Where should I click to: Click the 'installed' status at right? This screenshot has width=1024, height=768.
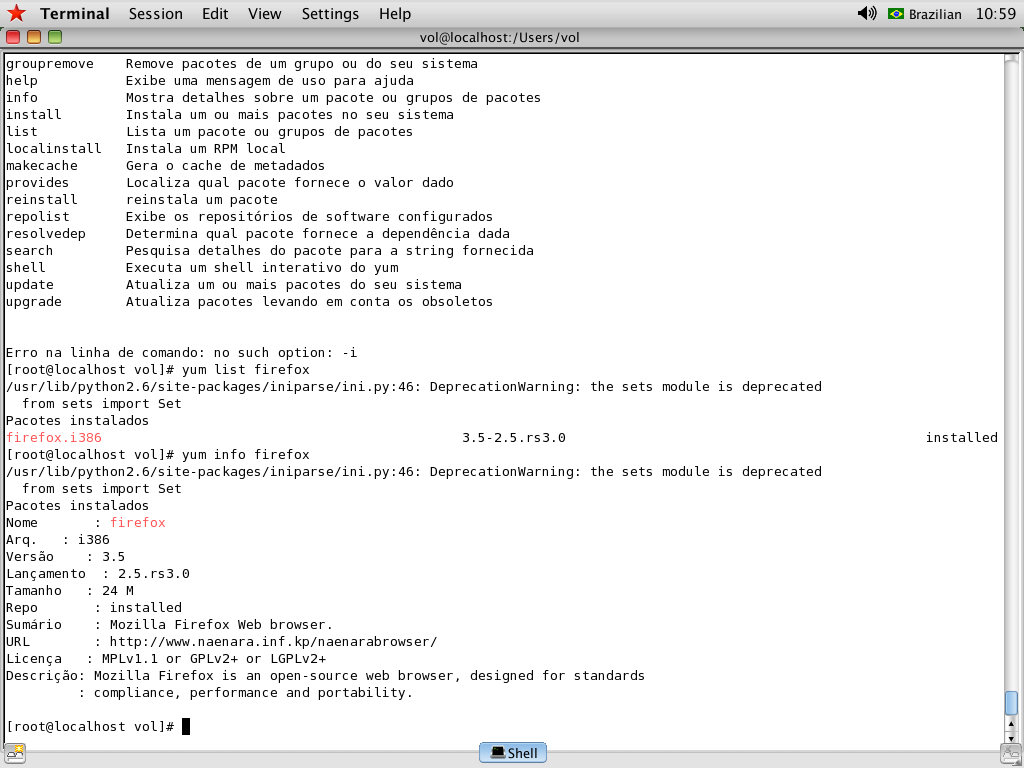click(x=961, y=438)
